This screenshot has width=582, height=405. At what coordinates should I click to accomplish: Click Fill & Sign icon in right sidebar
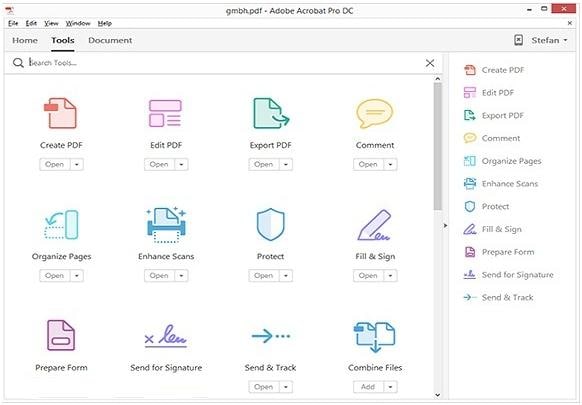coord(470,229)
